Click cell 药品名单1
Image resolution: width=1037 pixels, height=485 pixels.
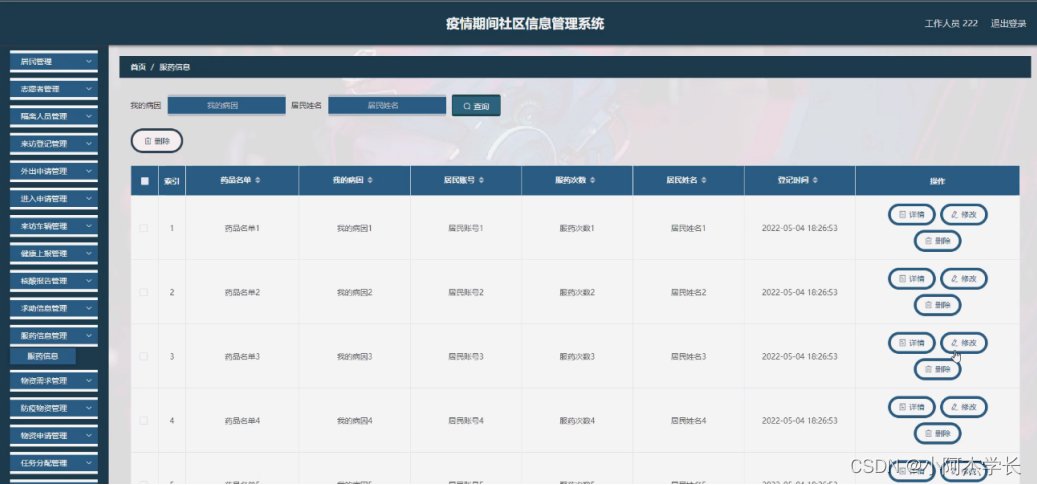coord(242,228)
